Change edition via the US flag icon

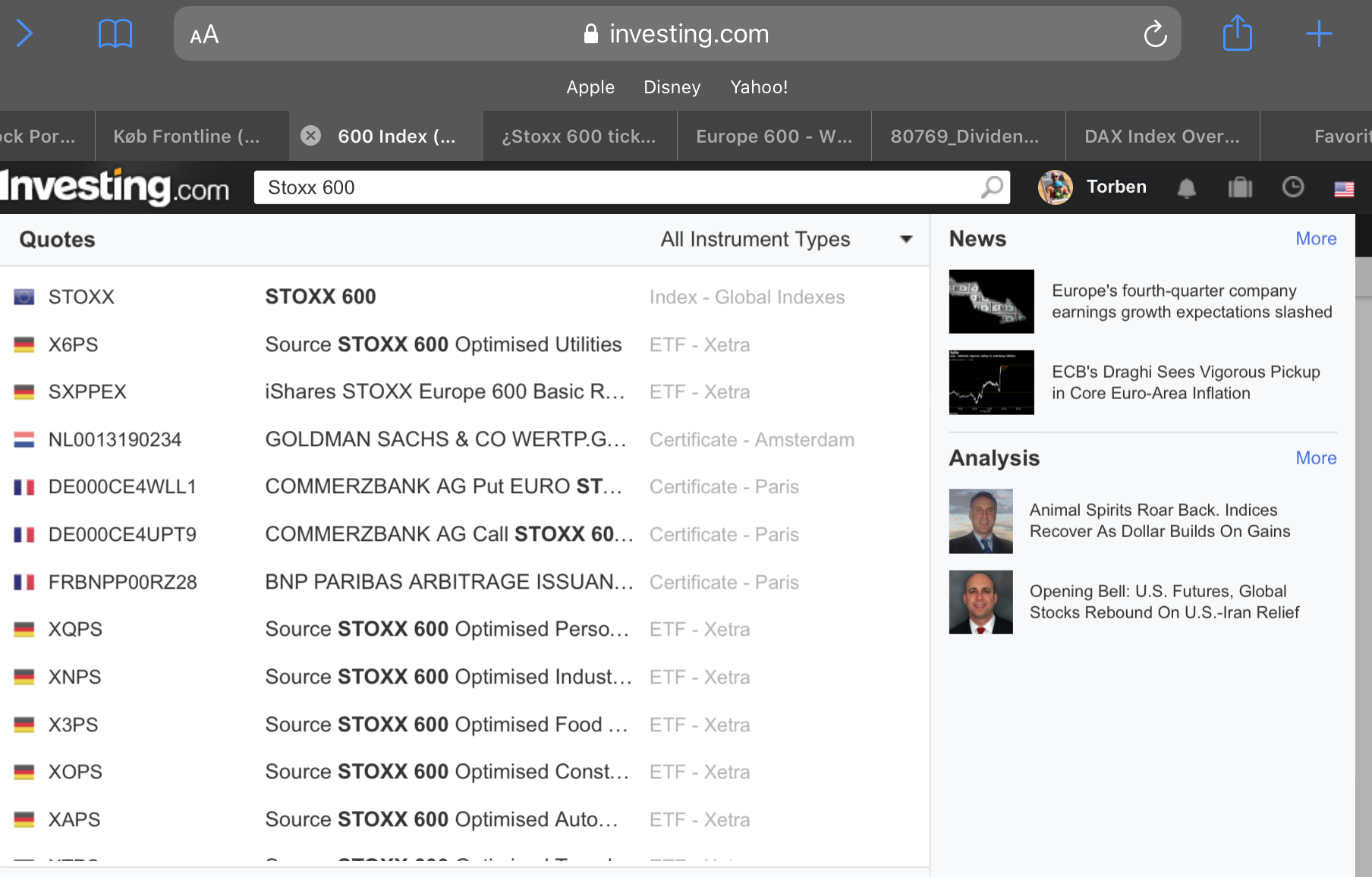tap(1344, 188)
